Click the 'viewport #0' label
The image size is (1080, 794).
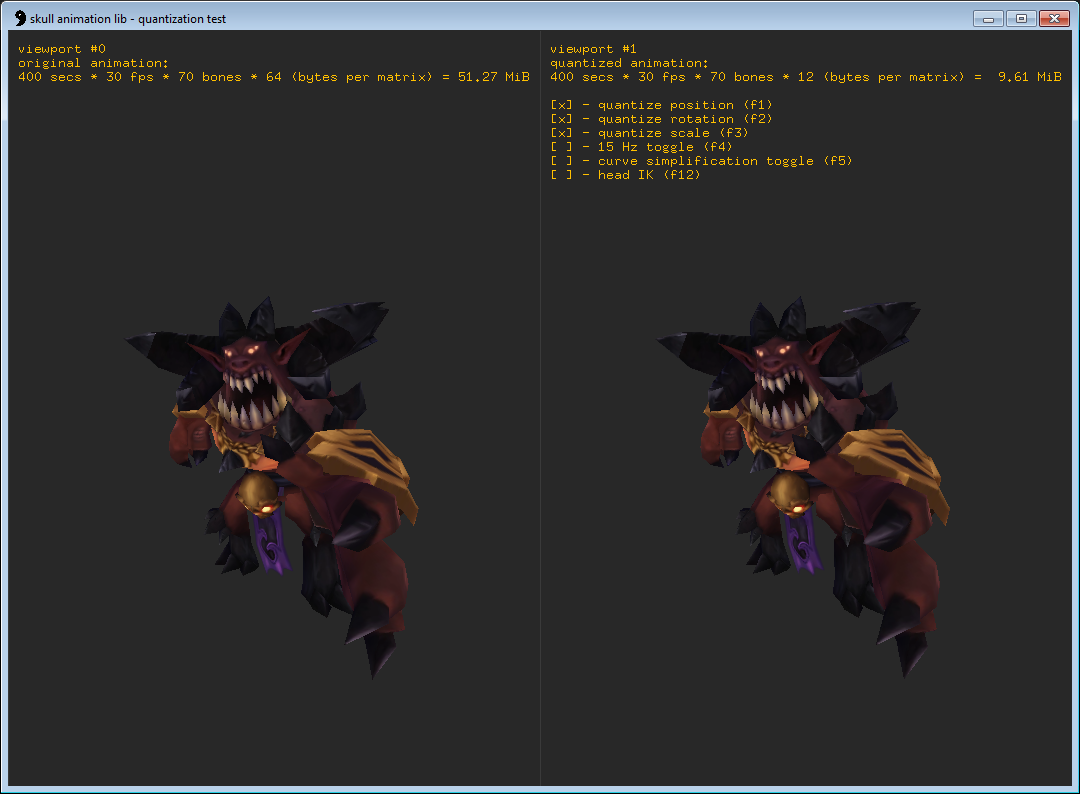pyautogui.click(x=62, y=49)
